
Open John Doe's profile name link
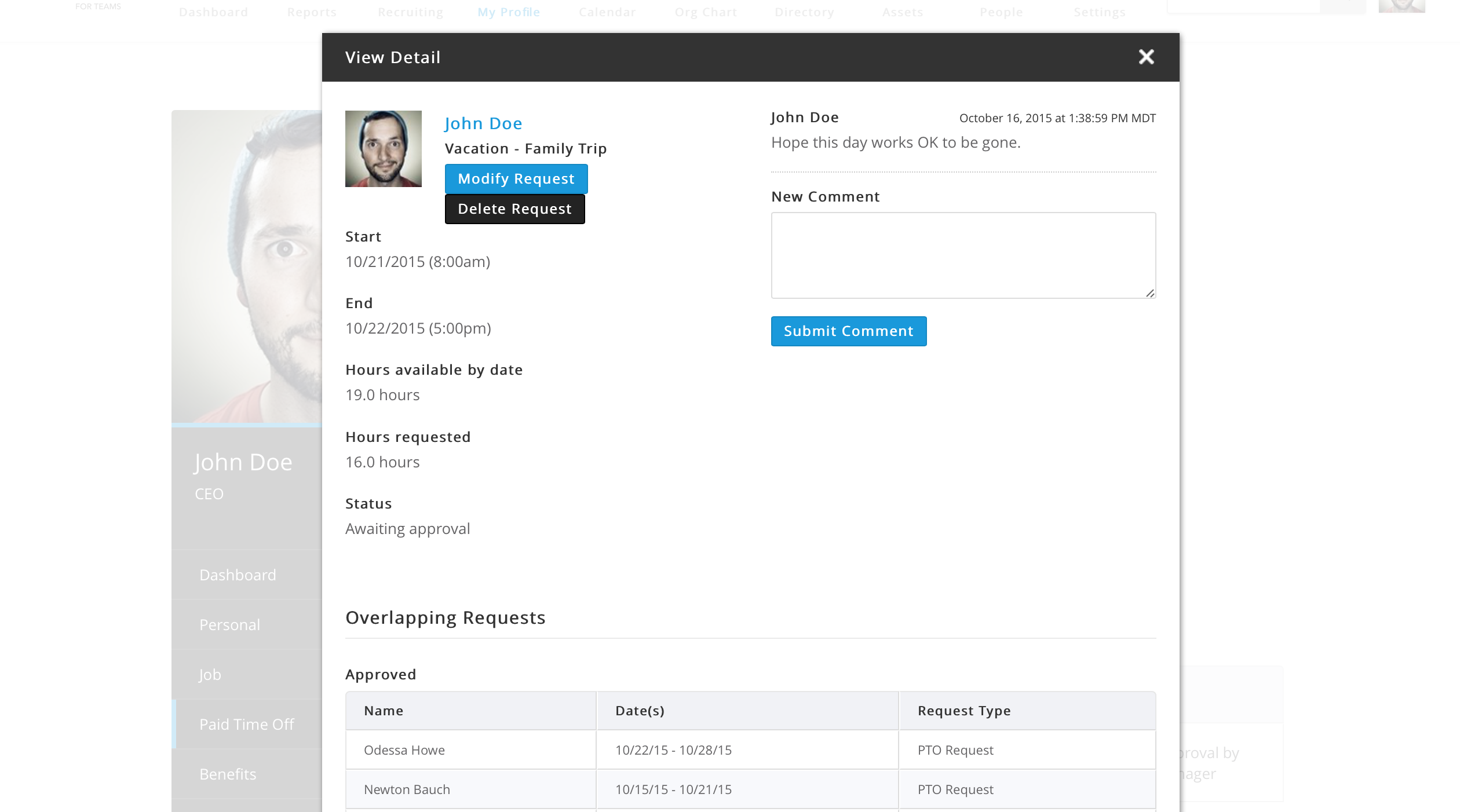pyautogui.click(x=483, y=123)
